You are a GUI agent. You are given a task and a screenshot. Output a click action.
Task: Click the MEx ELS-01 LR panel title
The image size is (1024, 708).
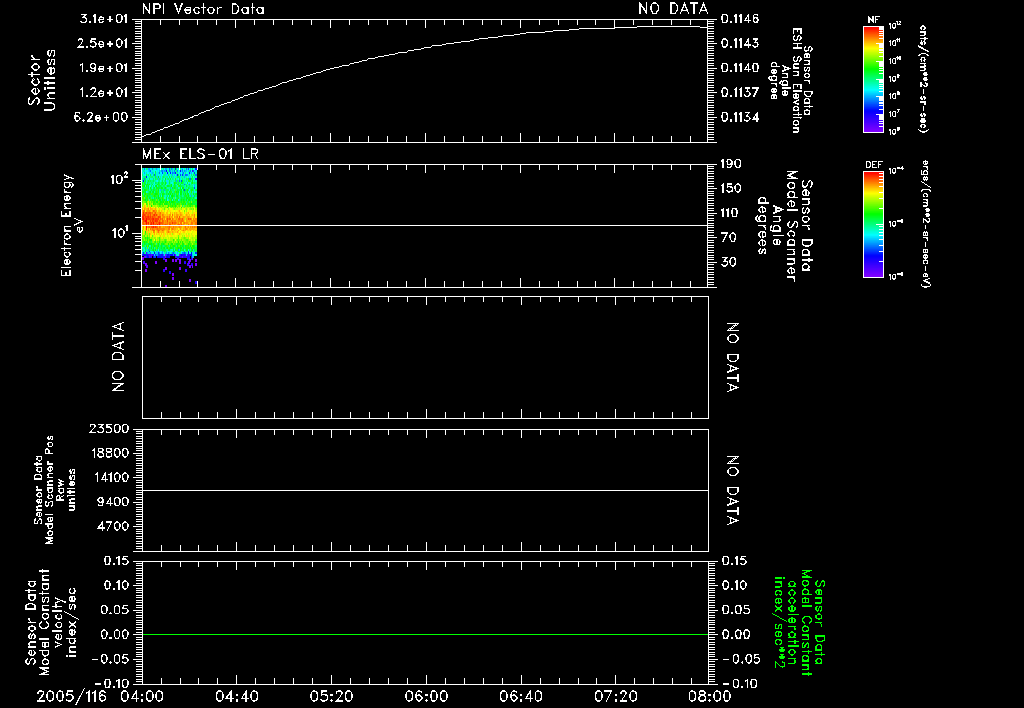(x=200, y=154)
